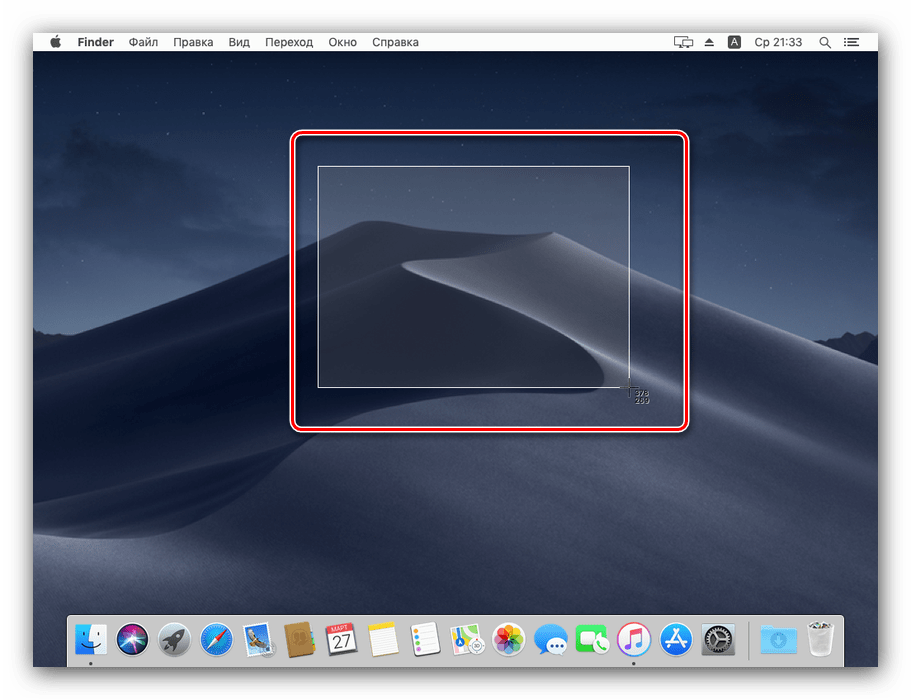
Task: Start a Spotlight search
Action: (824, 42)
